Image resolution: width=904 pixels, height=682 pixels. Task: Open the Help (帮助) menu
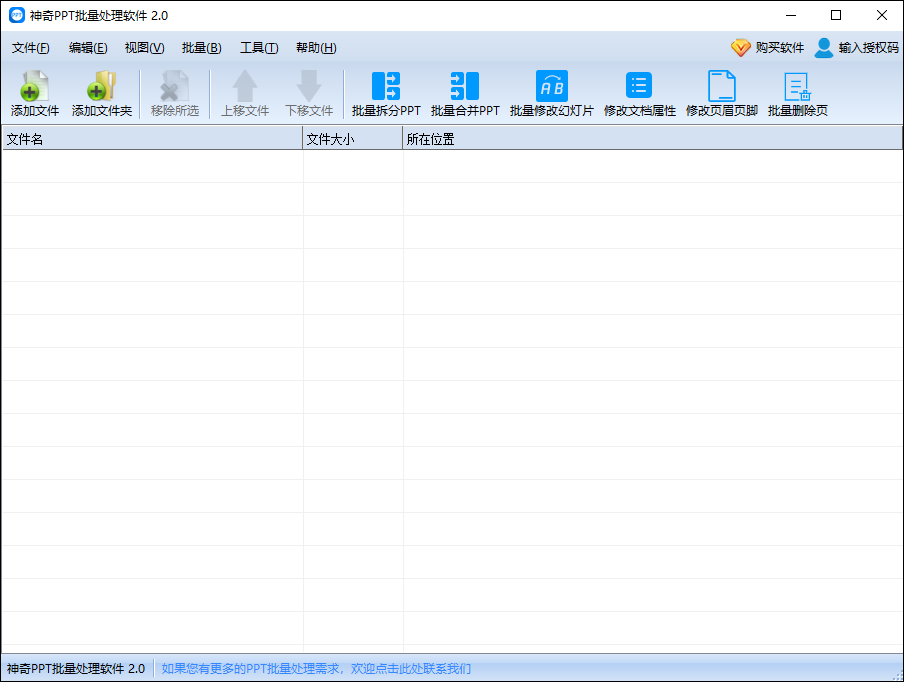pos(316,48)
